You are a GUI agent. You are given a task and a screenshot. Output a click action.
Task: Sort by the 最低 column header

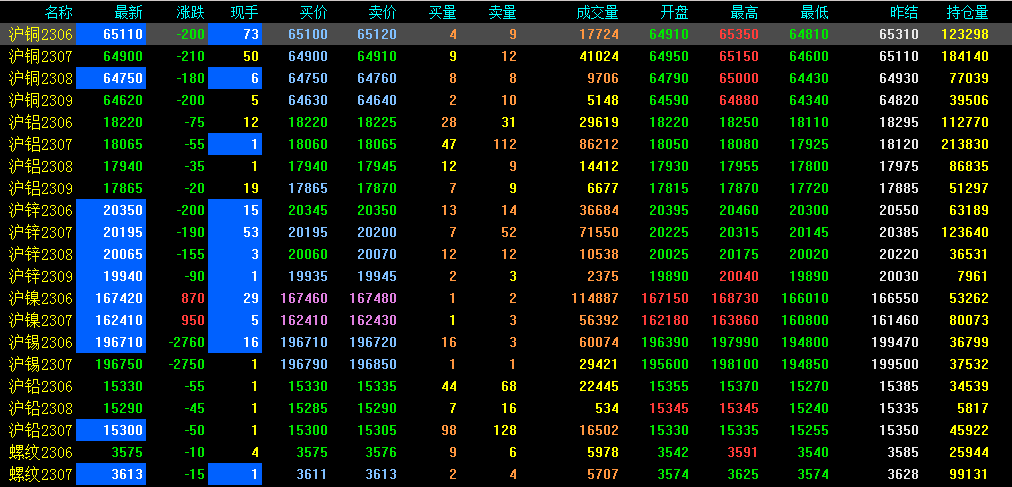coord(814,12)
